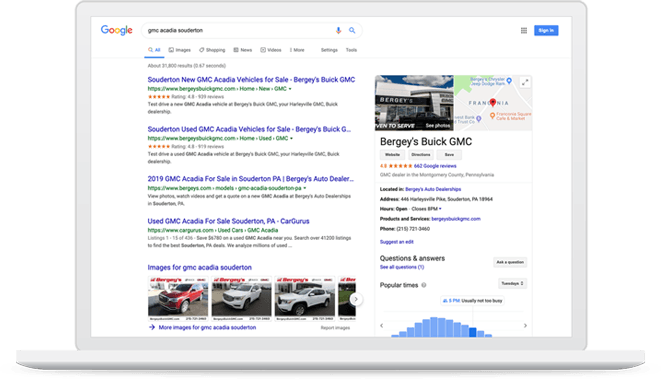This screenshot has width=661, height=380.
Task: Click the Bergey's Buick GMC panel title
Action: pyautogui.click(x=426, y=142)
